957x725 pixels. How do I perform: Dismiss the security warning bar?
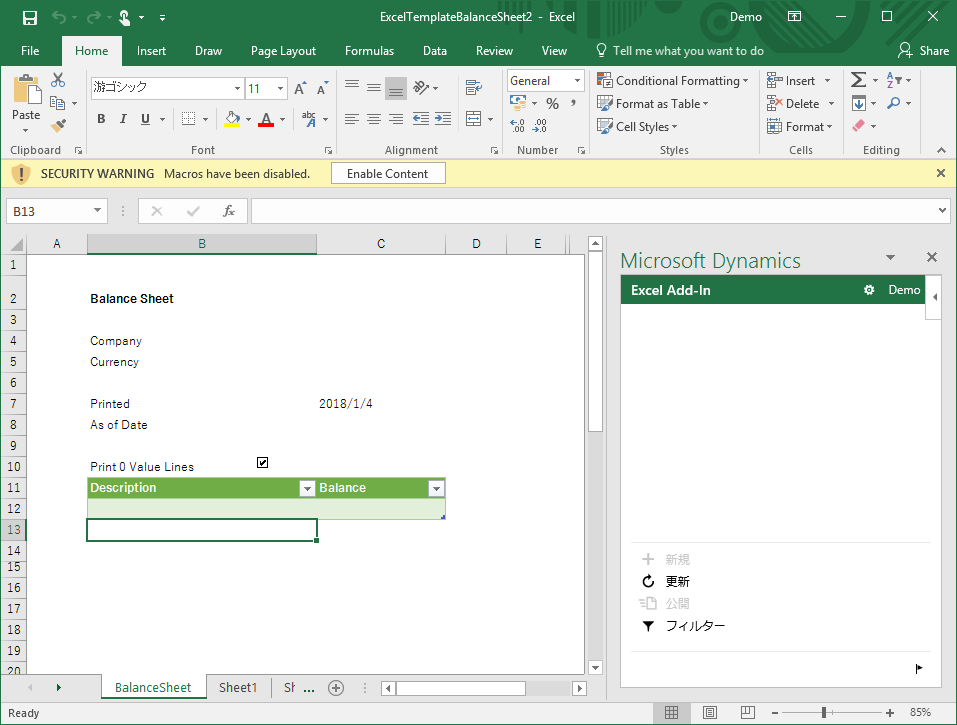(x=941, y=173)
